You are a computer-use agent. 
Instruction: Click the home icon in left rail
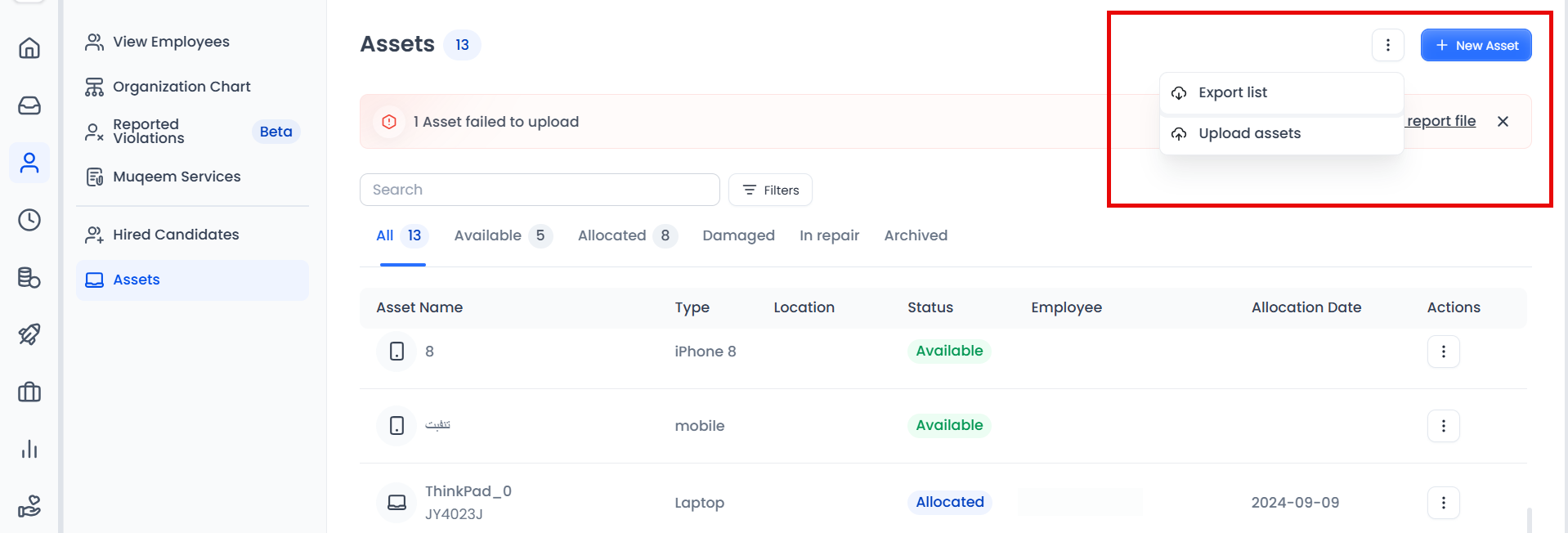pyautogui.click(x=29, y=48)
